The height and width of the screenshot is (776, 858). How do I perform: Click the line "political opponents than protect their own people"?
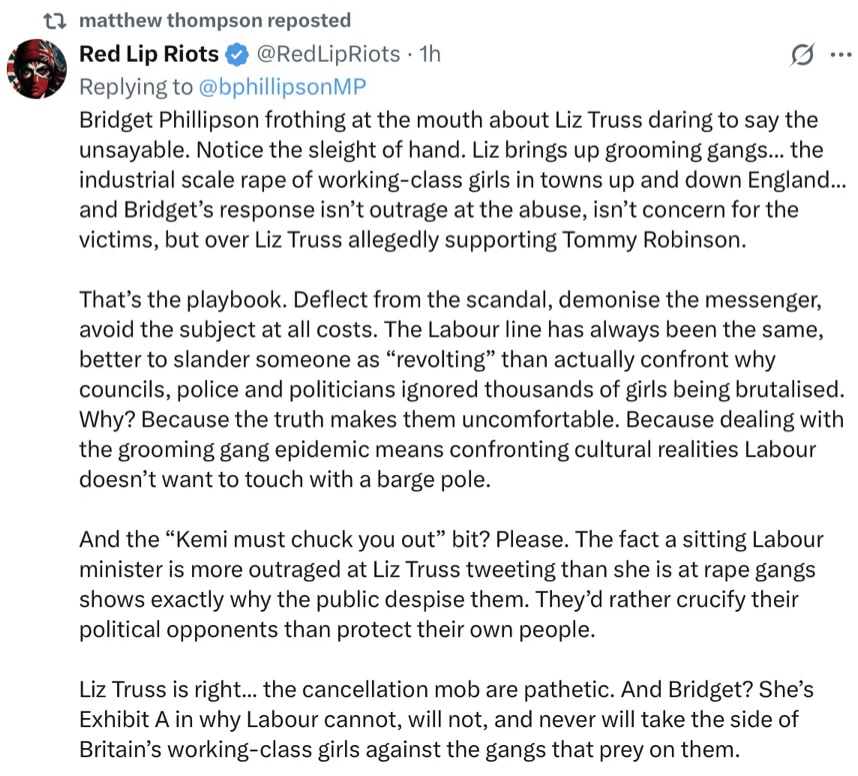point(337,629)
